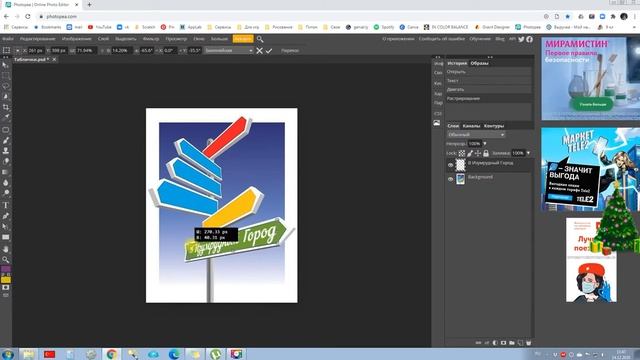Select the Magic Wand tool
The image size is (640, 360).
pyautogui.click(x=6, y=97)
